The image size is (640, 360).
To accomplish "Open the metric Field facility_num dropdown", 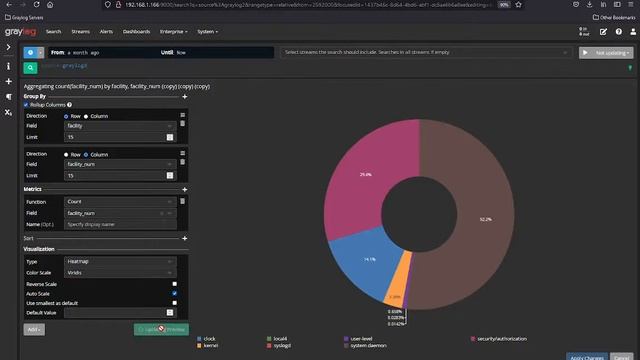I will (x=120, y=213).
